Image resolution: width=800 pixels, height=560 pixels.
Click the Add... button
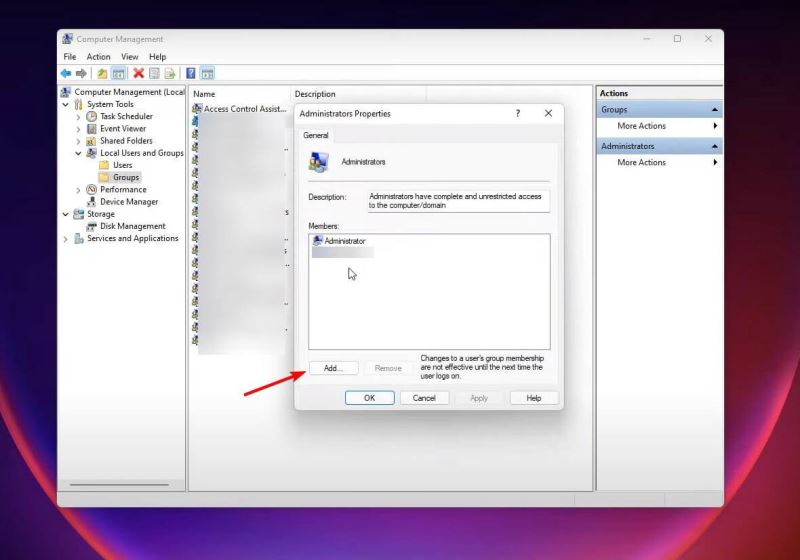point(333,368)
